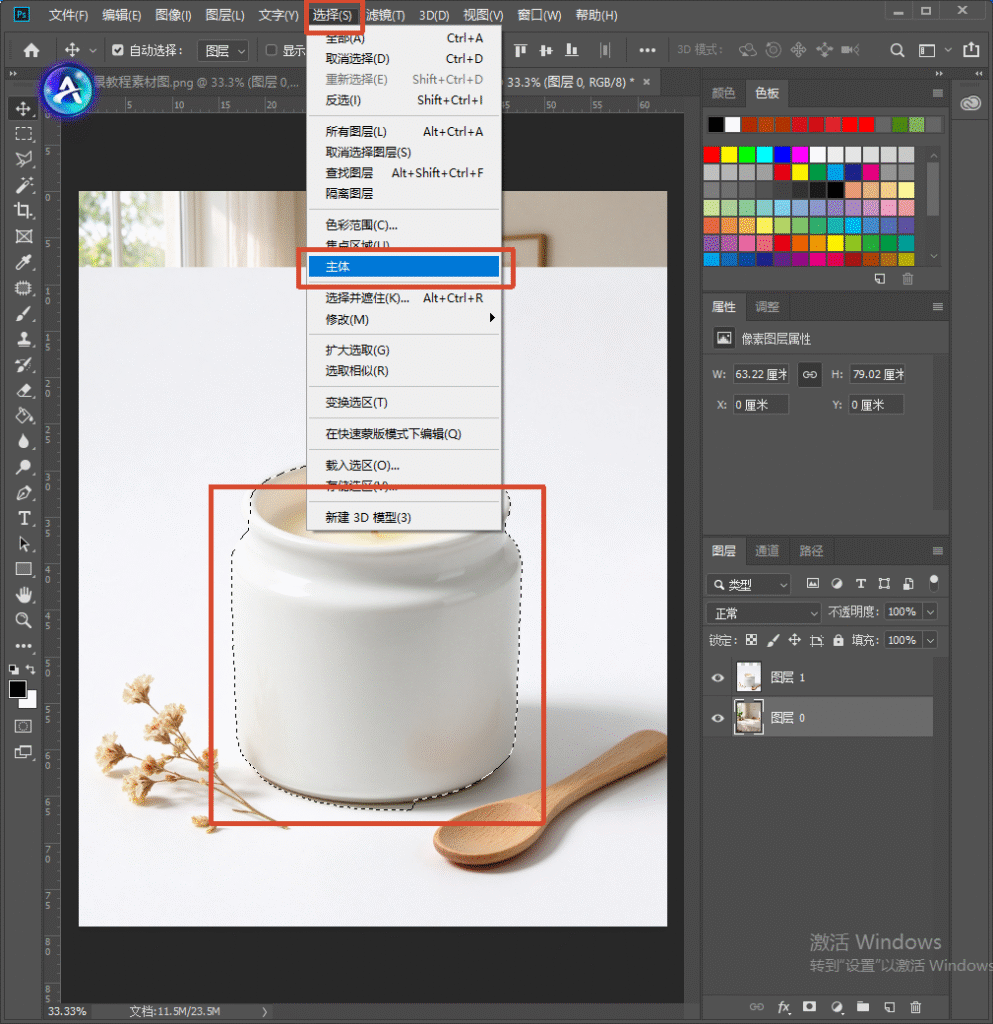Select the Hand tool
The image size is (993, 1024).
[x=24, y=595]
